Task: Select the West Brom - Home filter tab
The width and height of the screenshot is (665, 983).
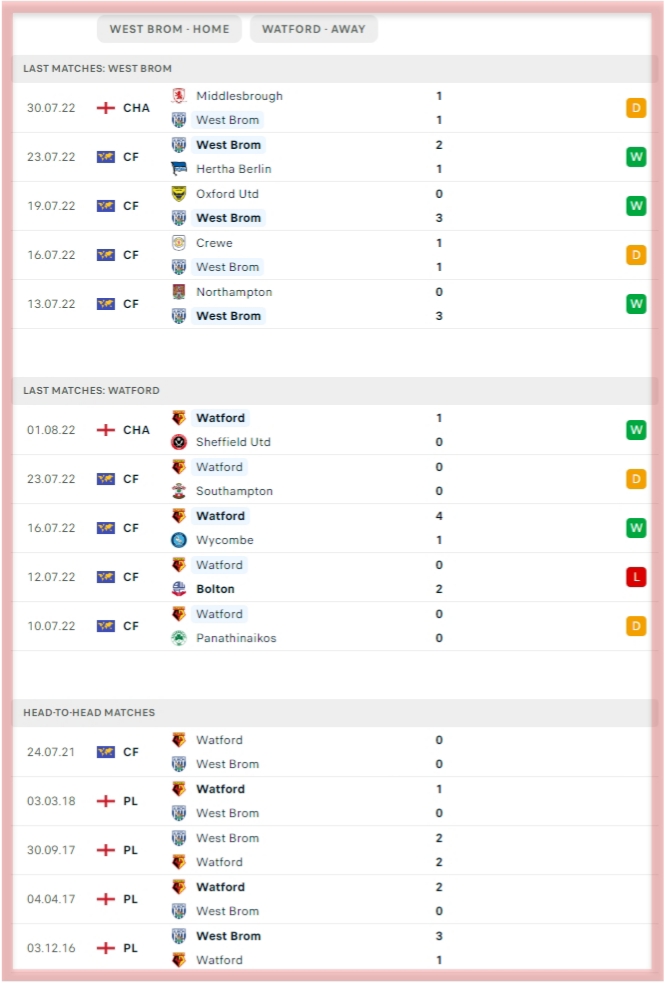Action: pyautogui.click(x=169, y=29)
